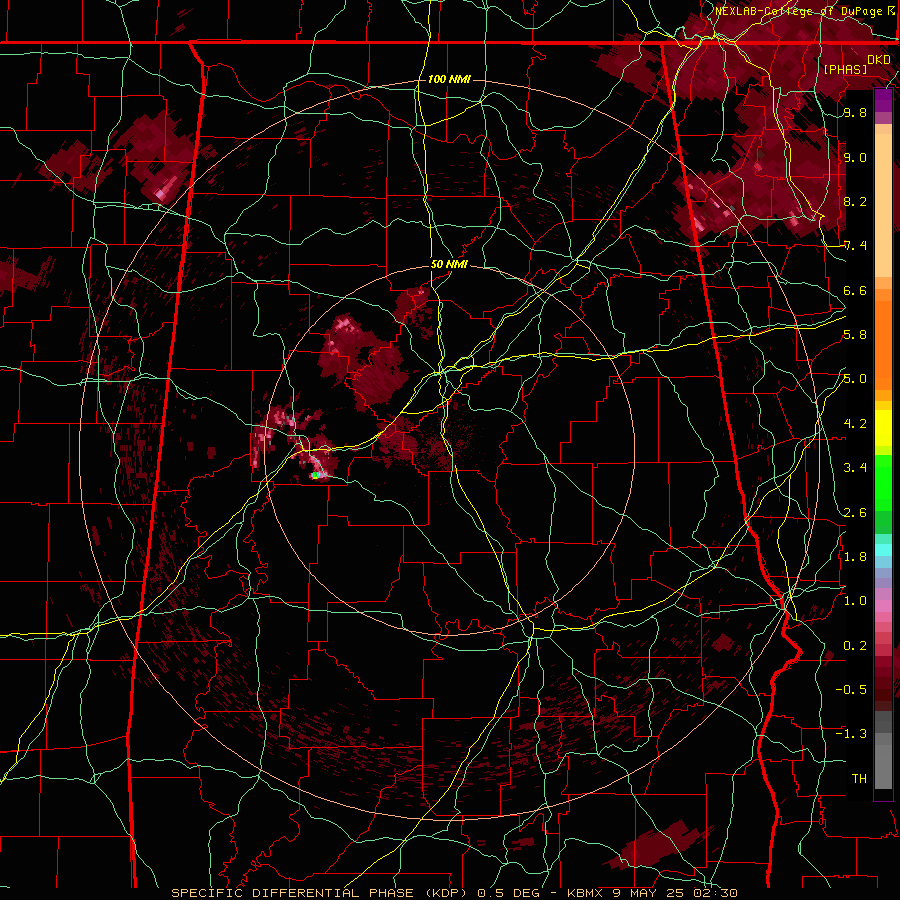Click the -0.5 scale label
This screenshot has width=900, height=900.
(x=851, y=690)
